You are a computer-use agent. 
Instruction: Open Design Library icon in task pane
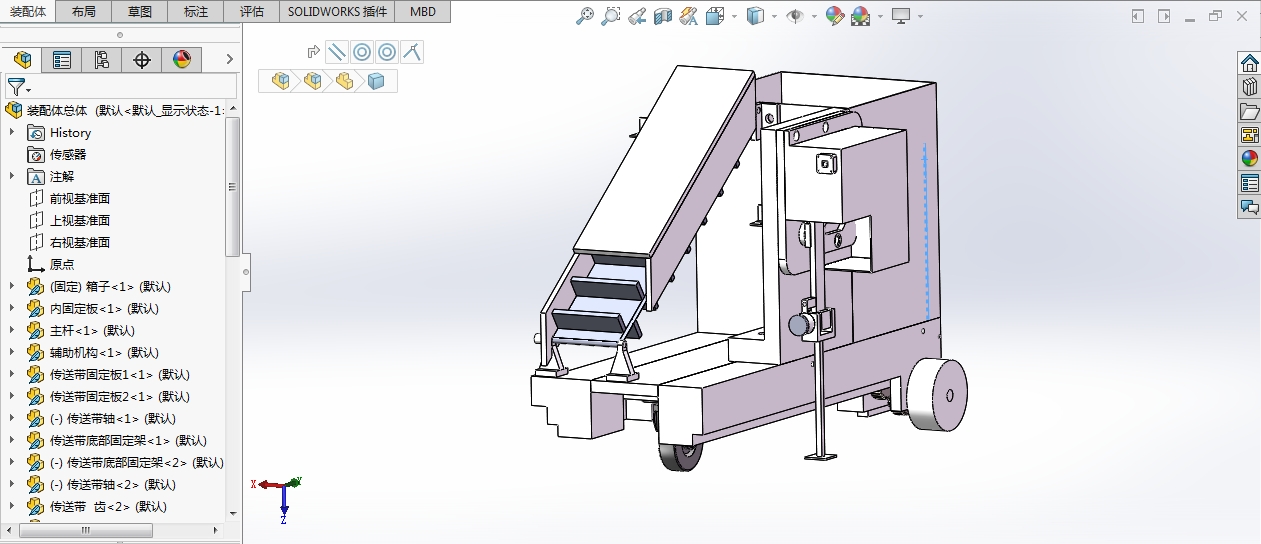click(x=1249, y=87)
